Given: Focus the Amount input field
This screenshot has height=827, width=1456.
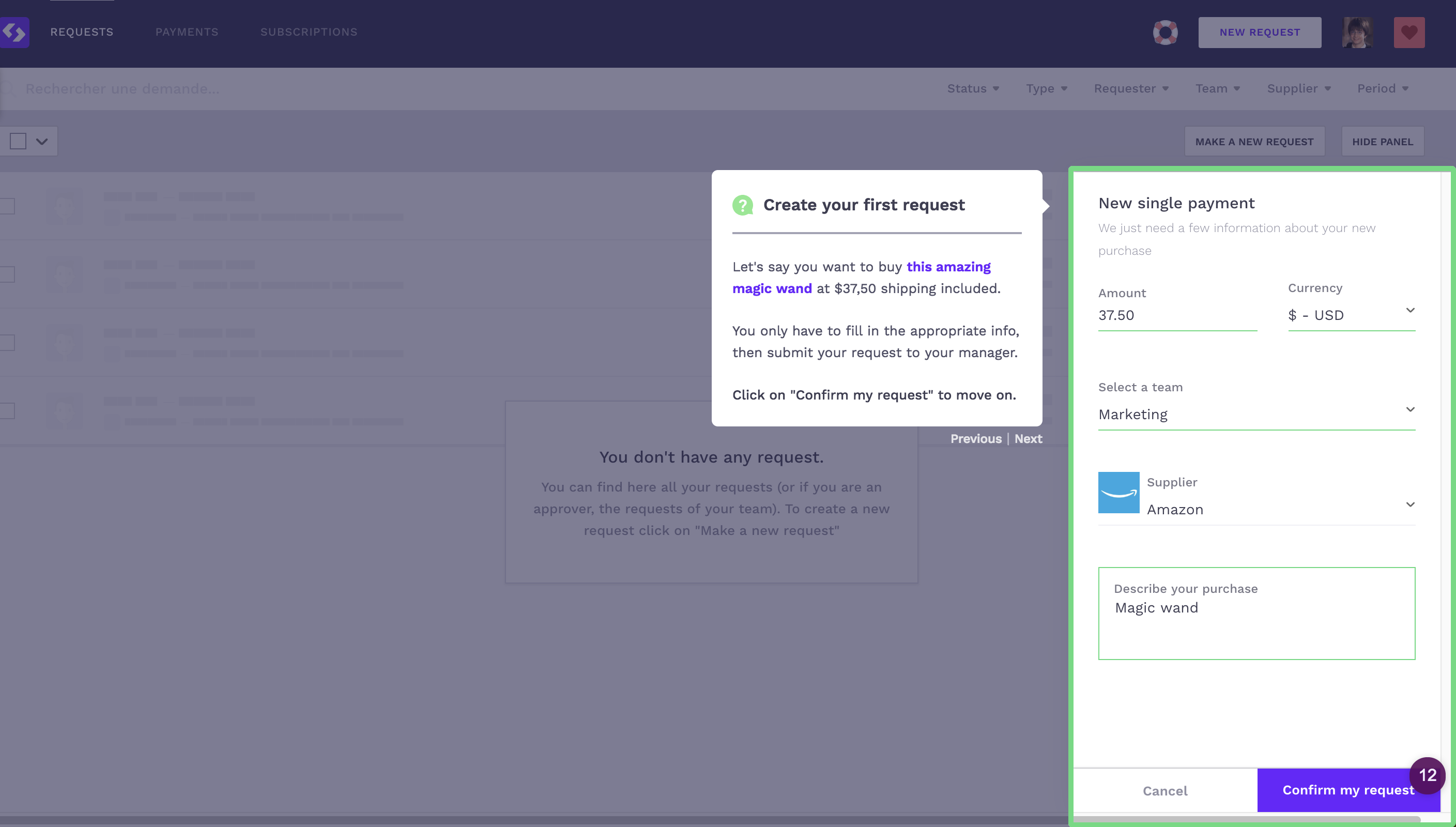Looking at the screenshot, I should [1177, 315].
